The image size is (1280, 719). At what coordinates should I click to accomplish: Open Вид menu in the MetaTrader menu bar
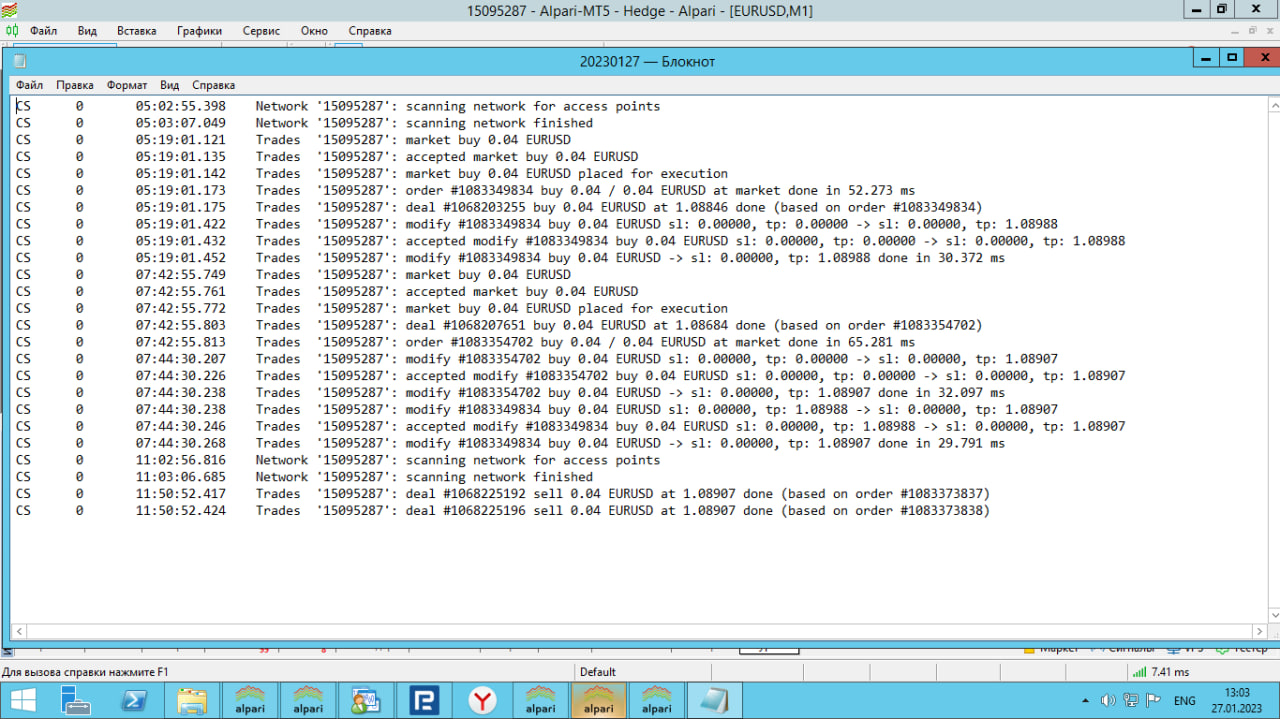[87, 31]
